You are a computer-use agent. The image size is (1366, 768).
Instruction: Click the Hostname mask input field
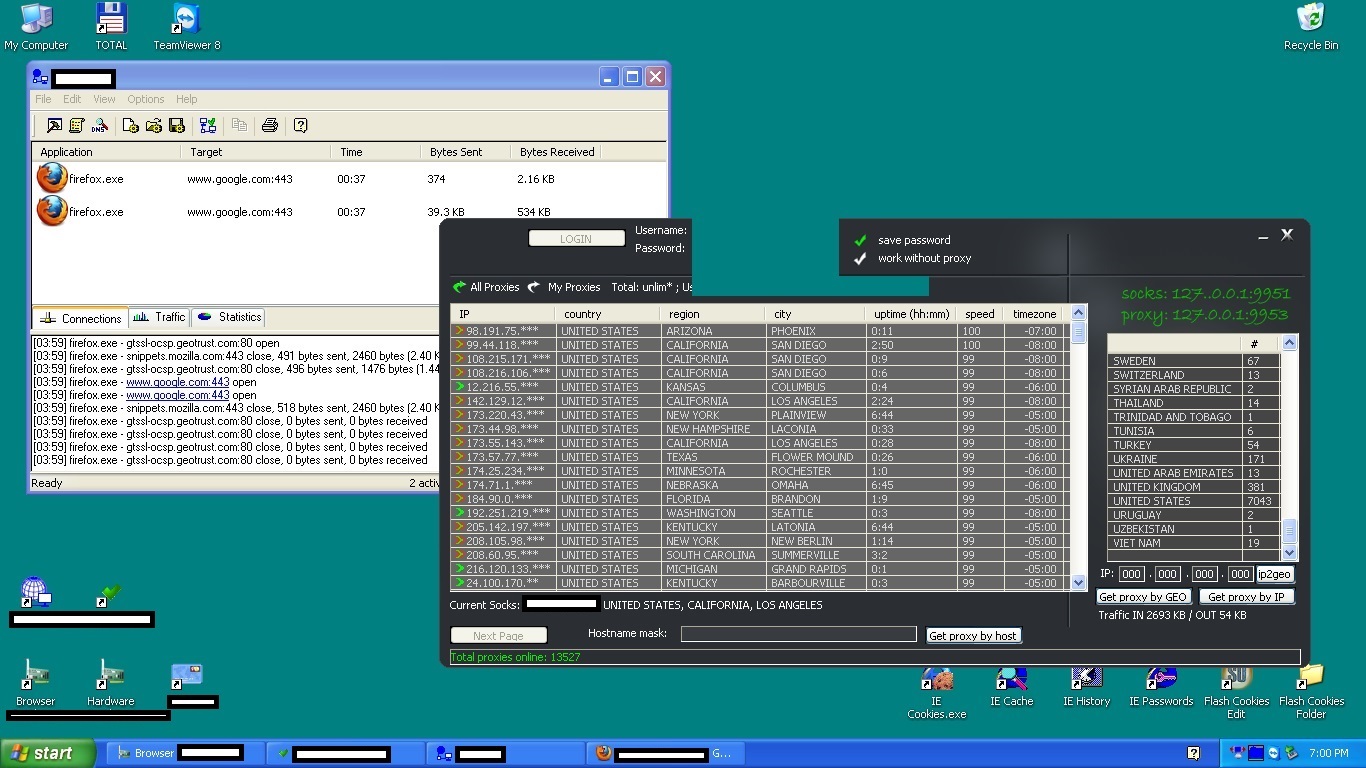798,634
